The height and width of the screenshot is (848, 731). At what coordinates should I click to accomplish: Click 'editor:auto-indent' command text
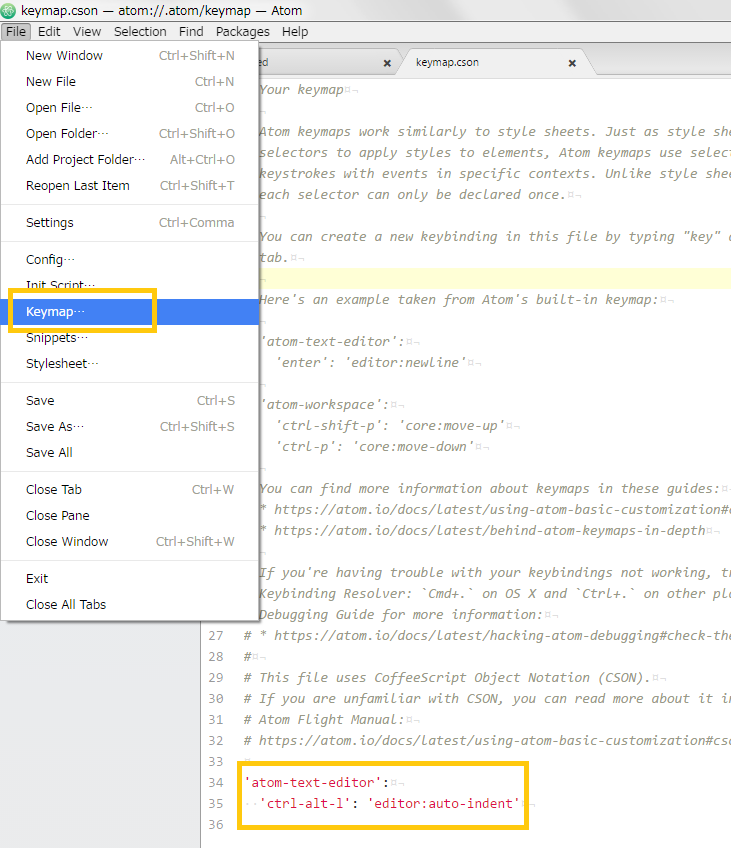pos(444,804)
